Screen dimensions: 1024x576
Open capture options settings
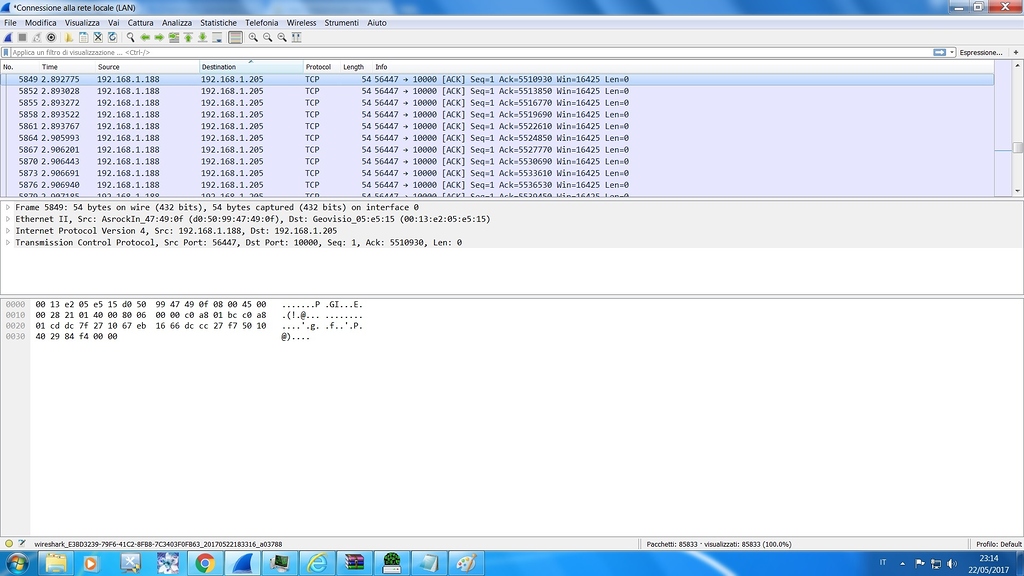tap(52, 37)
